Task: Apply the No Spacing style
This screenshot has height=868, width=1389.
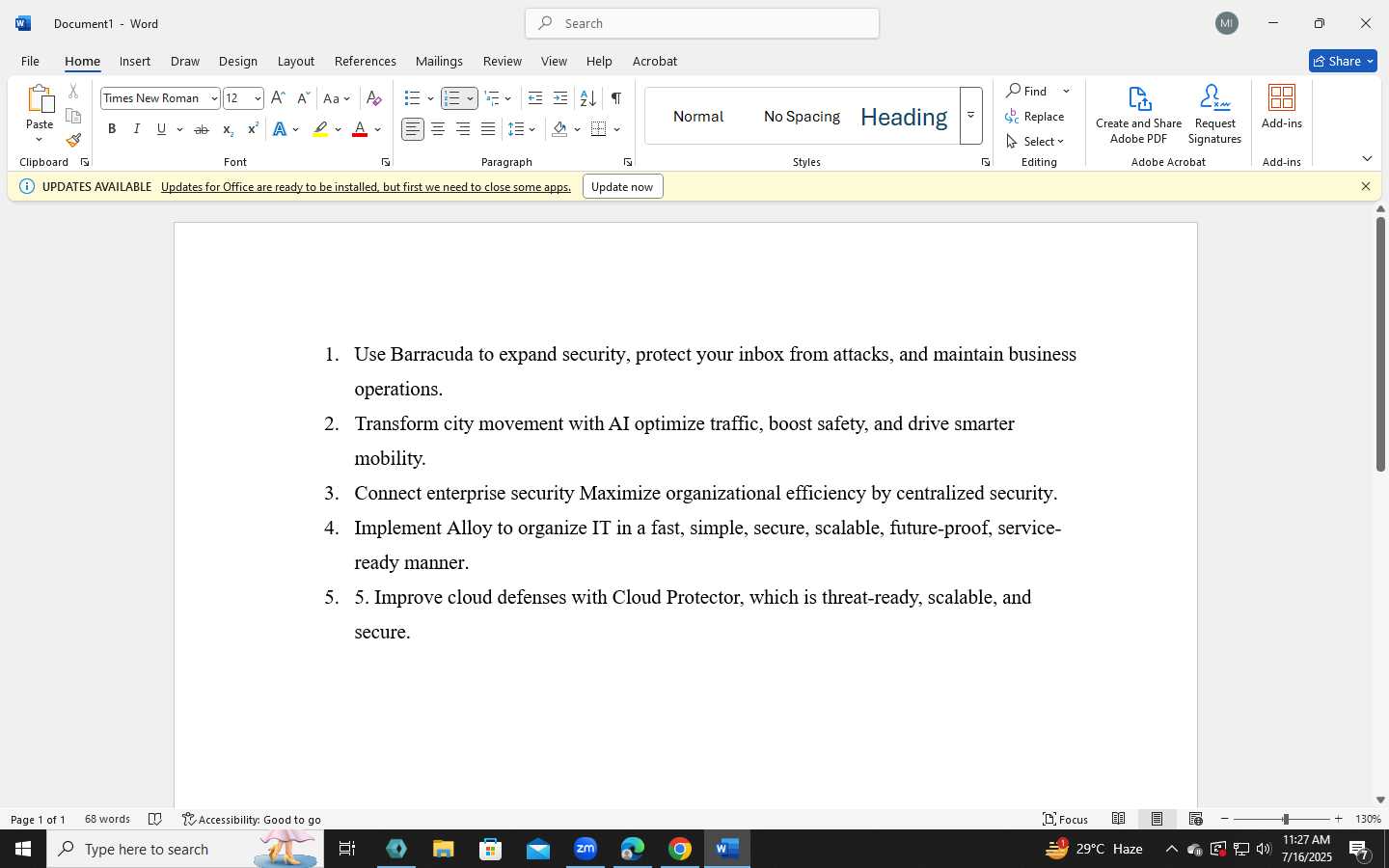Action: click(802, 117)
